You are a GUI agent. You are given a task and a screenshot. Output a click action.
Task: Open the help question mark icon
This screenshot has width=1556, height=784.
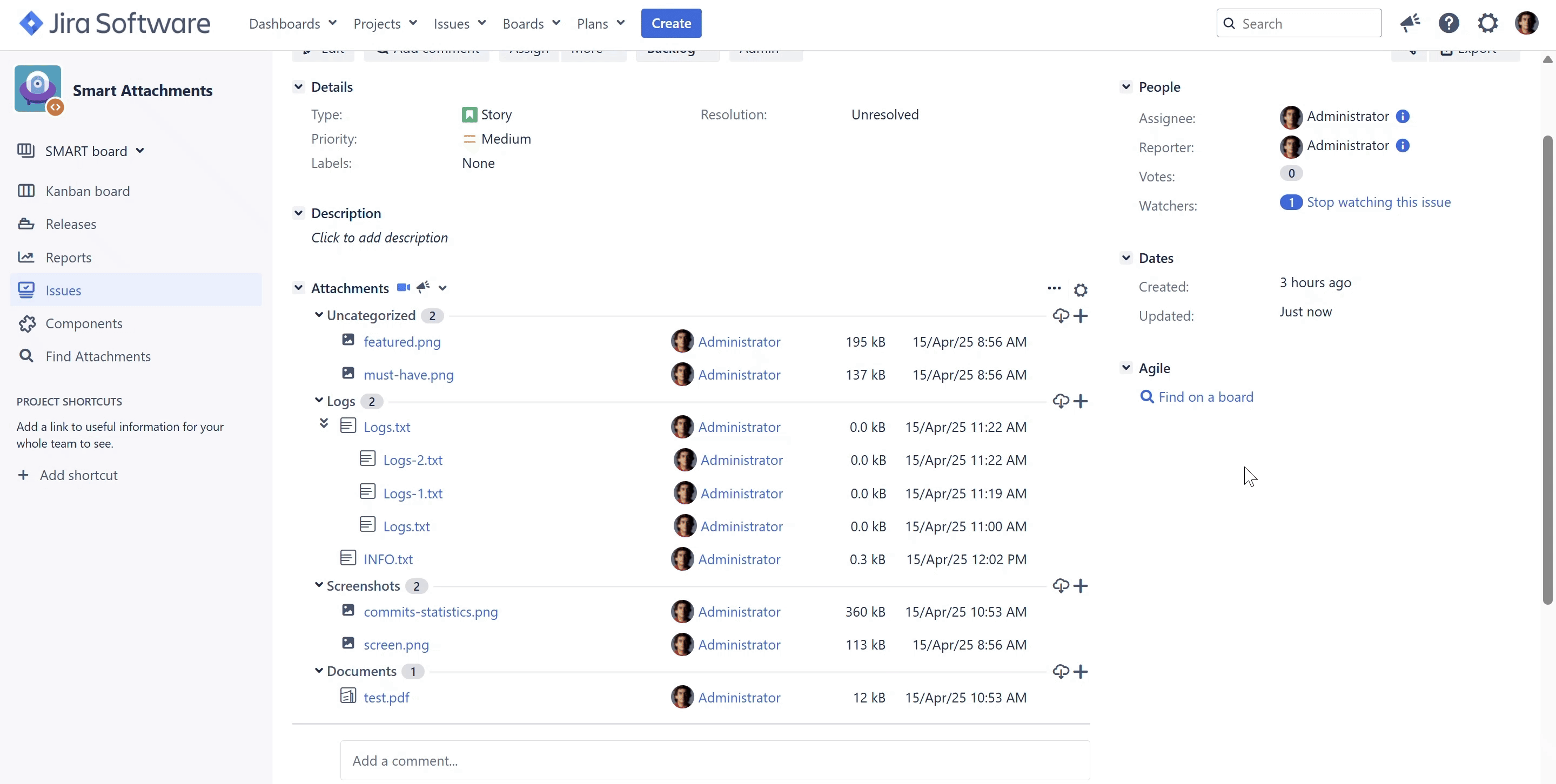(x=1448, y=24)
